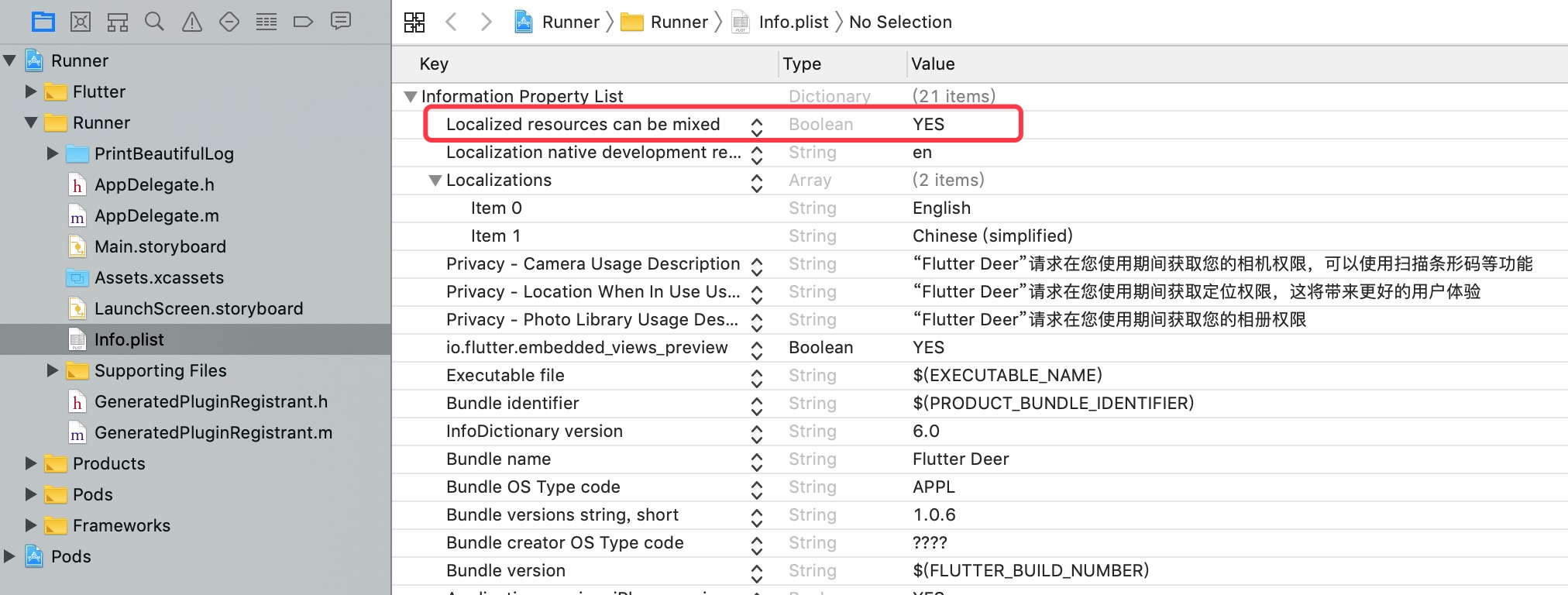Collapse the Runner folder group
Image resolution: width=1568 pixels, height=595 pixels.
coord(31,122)
